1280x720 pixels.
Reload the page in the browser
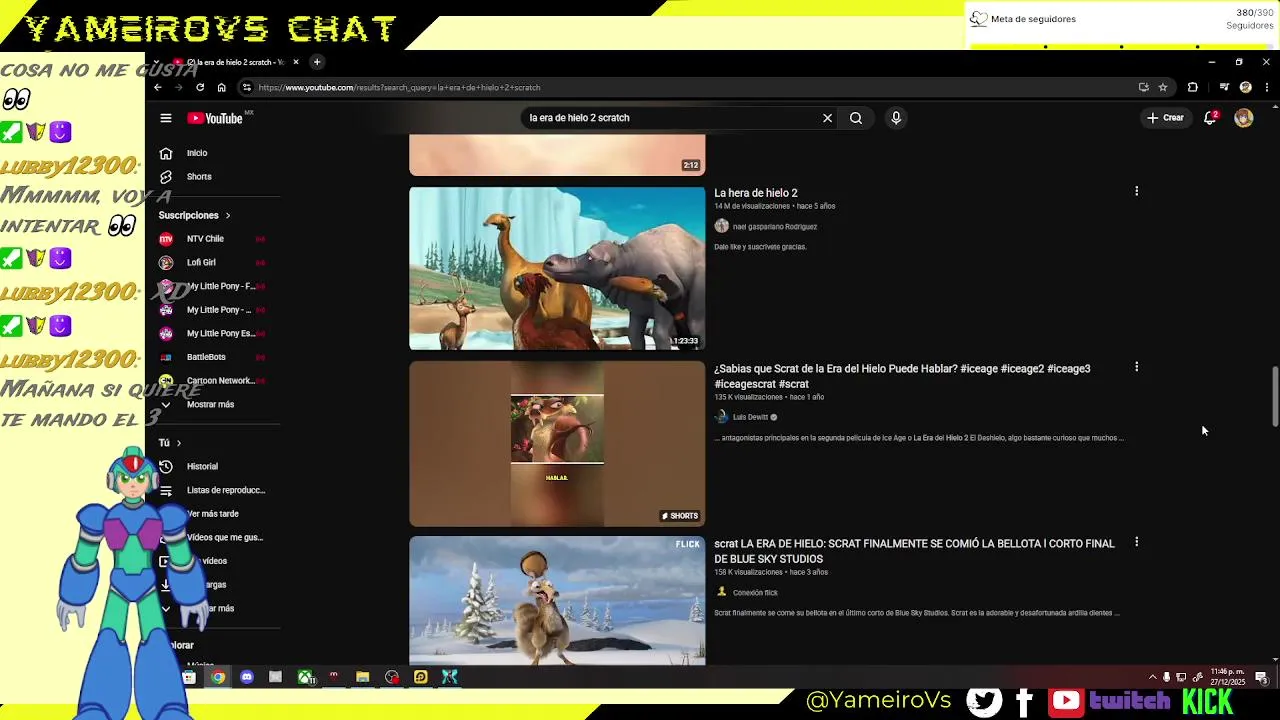(200, 87)
